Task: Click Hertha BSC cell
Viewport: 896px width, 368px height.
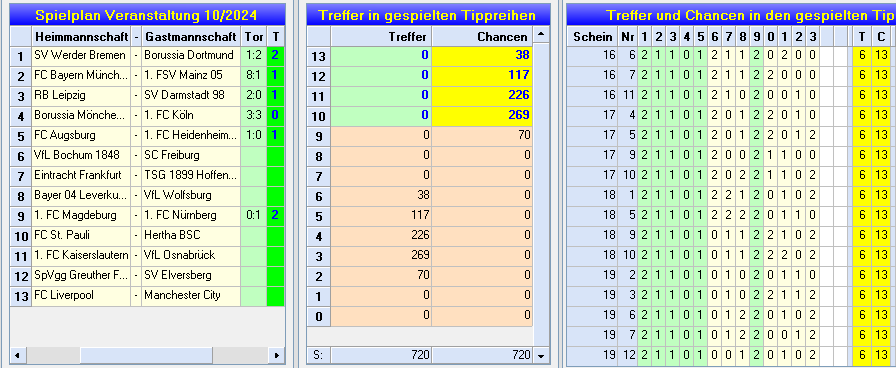Action: [x=191, y=235]
